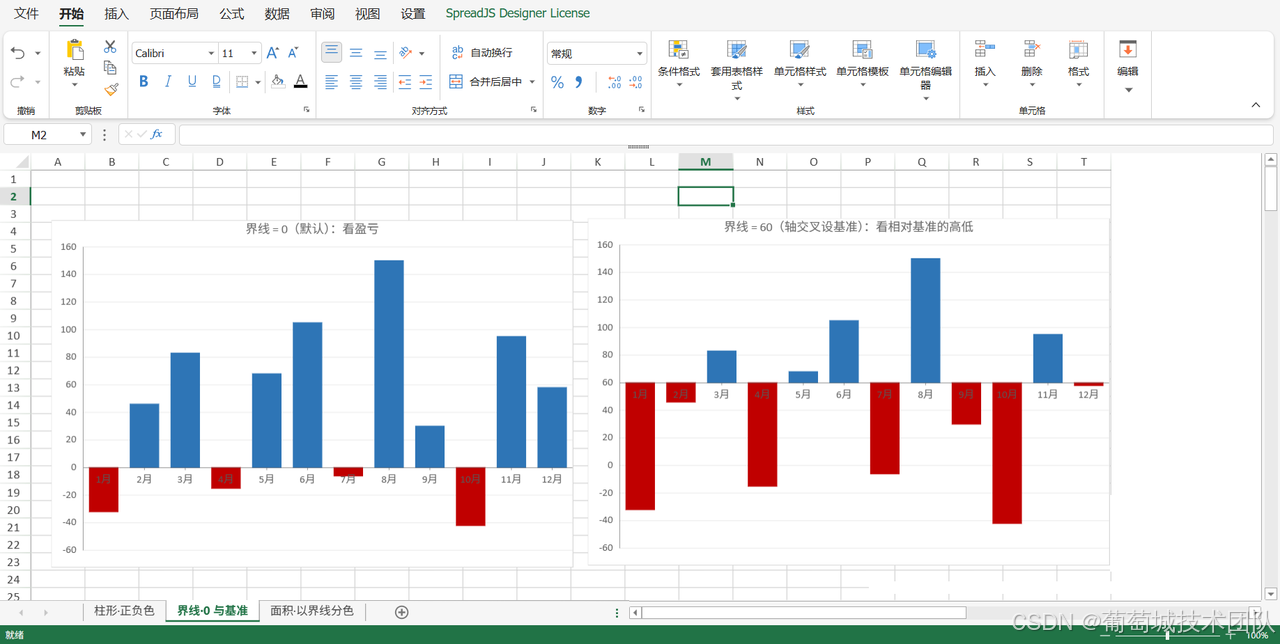Open the 面积·以界线分色 sheet tab

(x=312, y=611)
